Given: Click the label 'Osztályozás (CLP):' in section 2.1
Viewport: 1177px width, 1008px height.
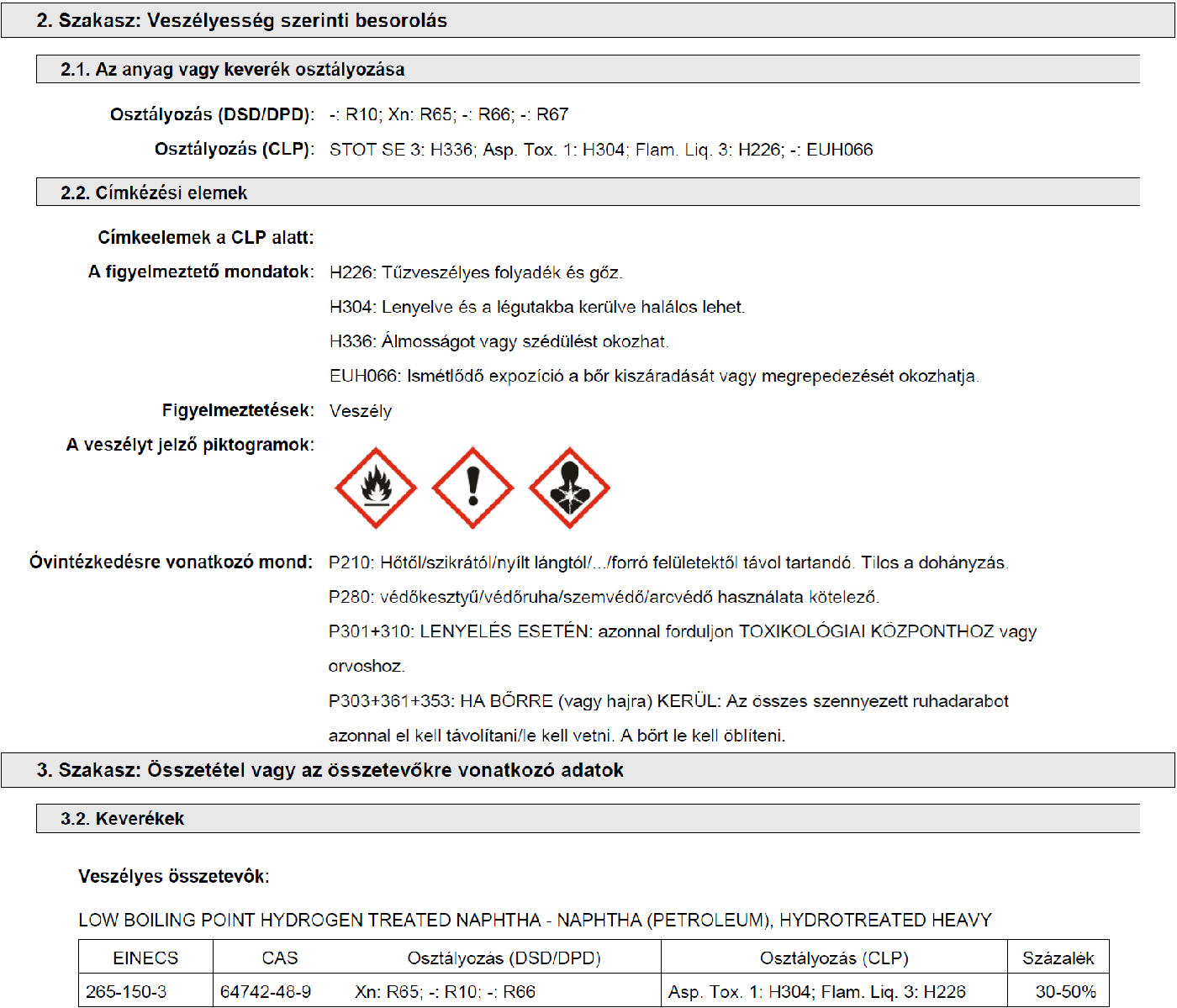Looking at the screenshot, I should click(234, 150).
